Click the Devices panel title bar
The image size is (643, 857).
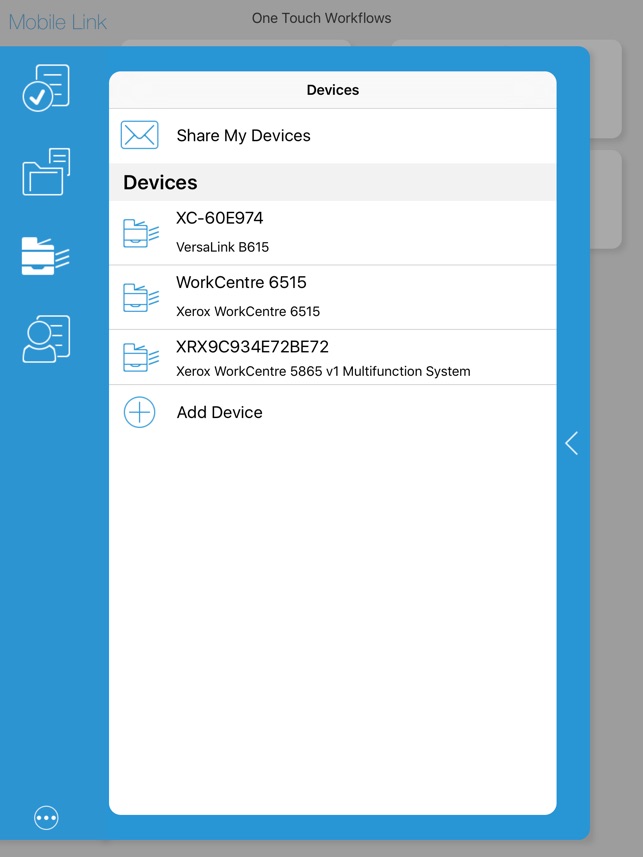click(332, 90)
